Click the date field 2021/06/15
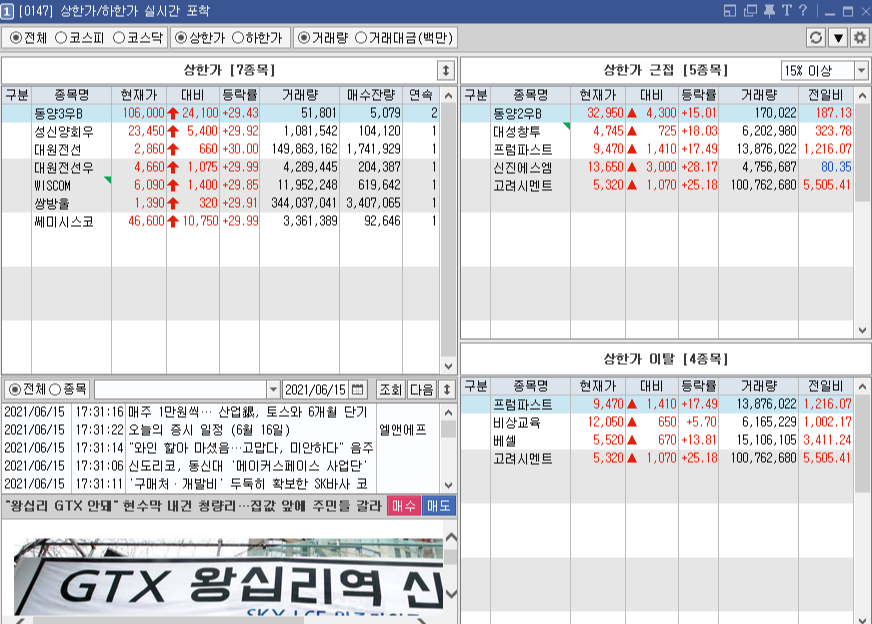872x624 pixels. click(316, 390)
